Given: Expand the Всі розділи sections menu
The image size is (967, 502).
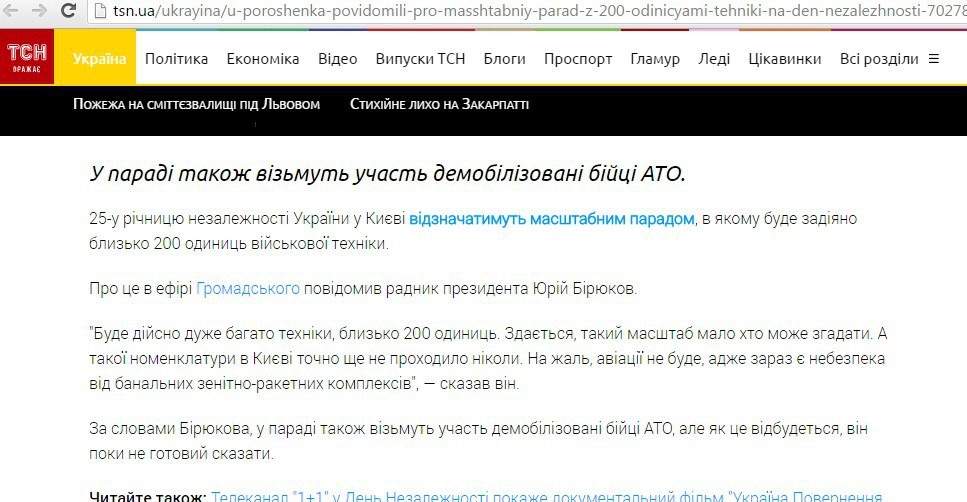Looking at the screenshot, I should coord(889,59).
